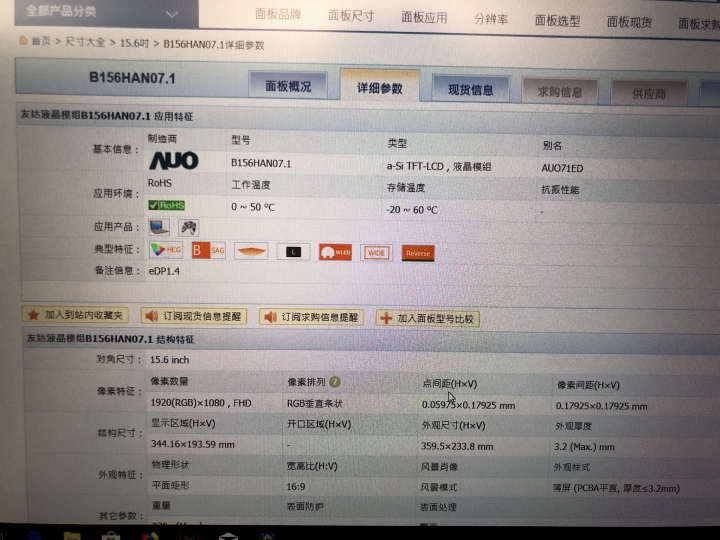Click the HCG high color gamut icon
720x540 pixels.
[166, 249]
